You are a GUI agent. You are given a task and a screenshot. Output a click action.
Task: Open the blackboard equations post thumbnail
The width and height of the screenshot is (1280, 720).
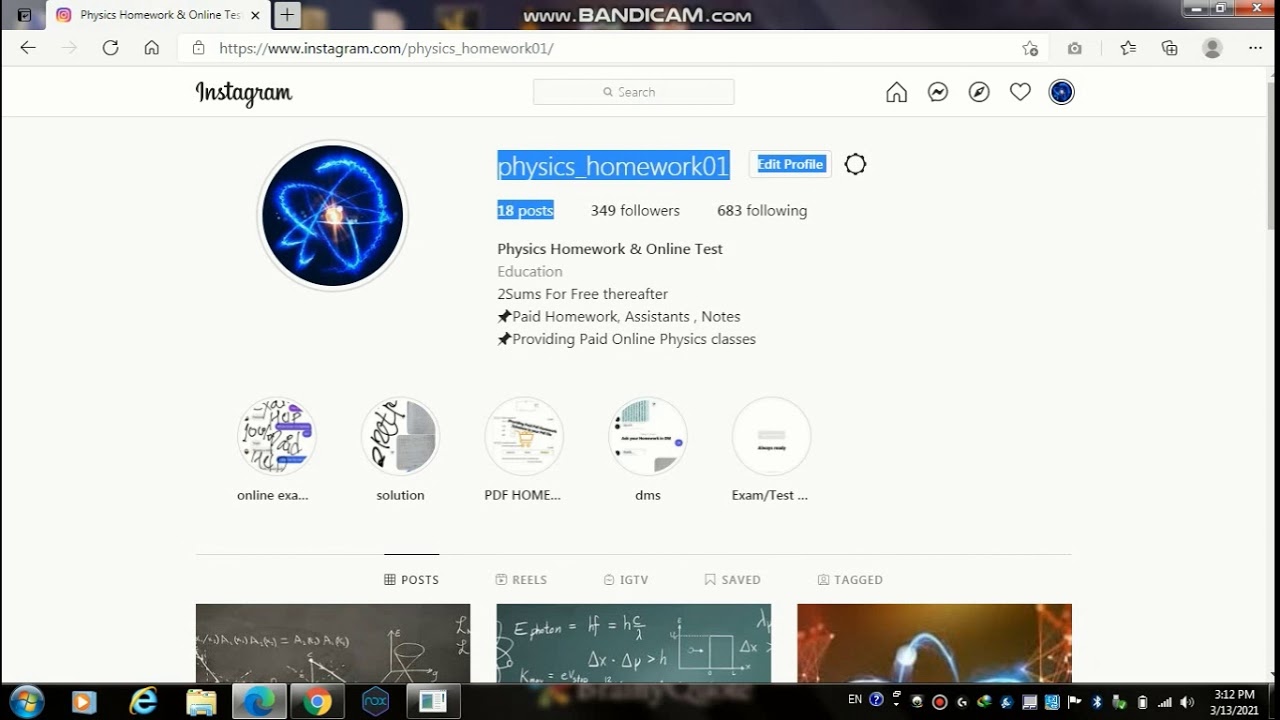[x=333, y=643]
